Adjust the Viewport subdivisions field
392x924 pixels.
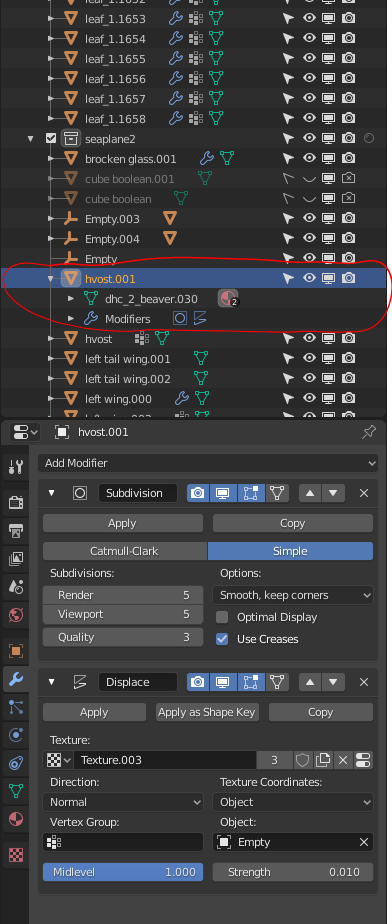point(123,614)
